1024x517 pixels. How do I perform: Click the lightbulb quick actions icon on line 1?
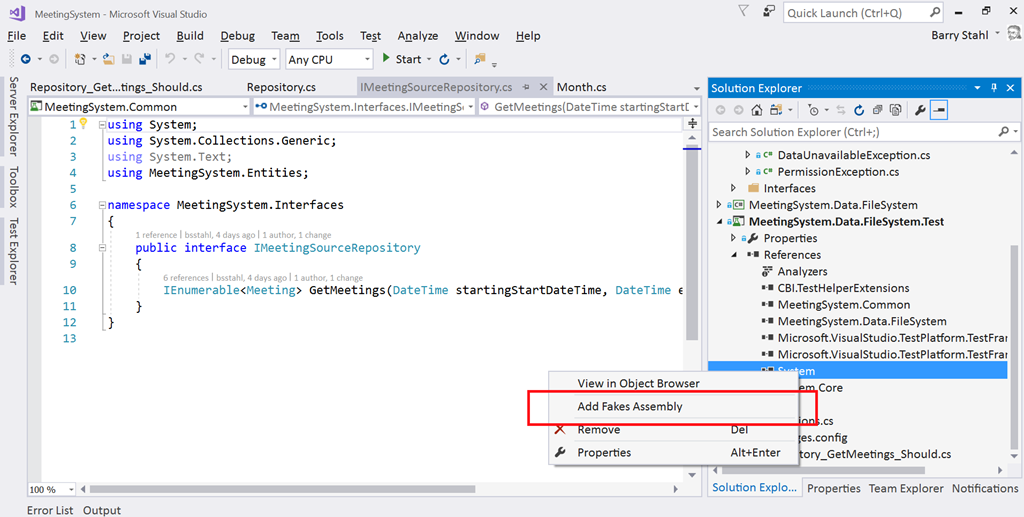click(x=84, y=123)
